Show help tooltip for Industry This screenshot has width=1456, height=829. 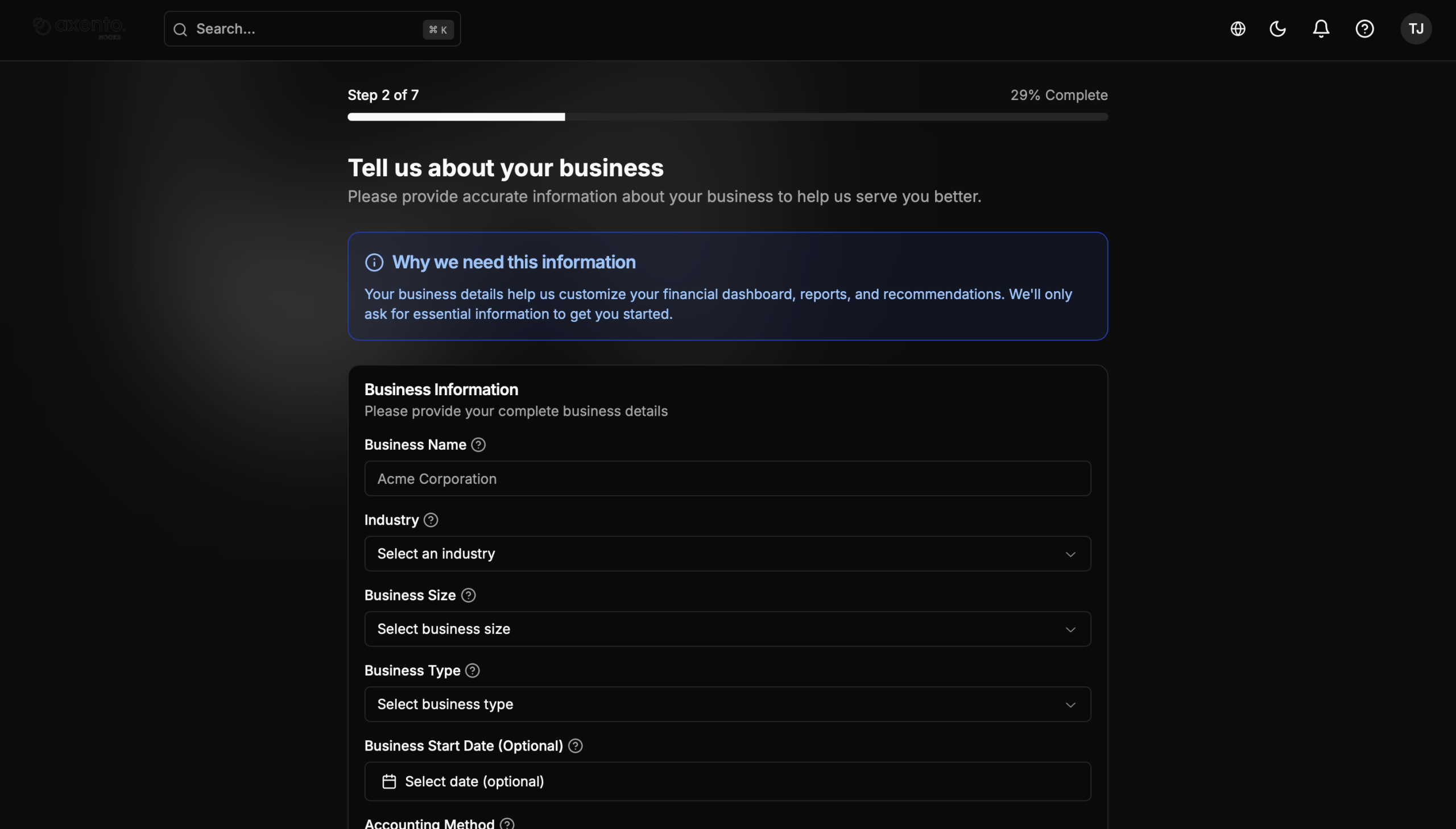(431, 520)
